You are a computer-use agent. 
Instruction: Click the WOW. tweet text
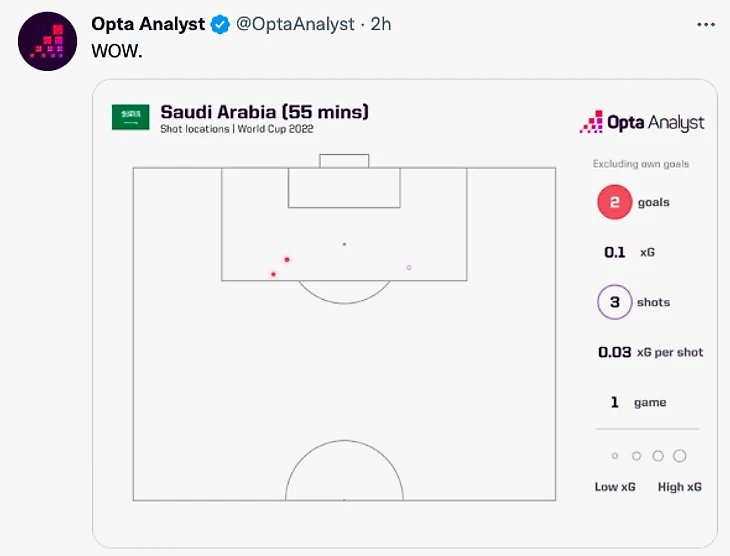coord(117,50)
